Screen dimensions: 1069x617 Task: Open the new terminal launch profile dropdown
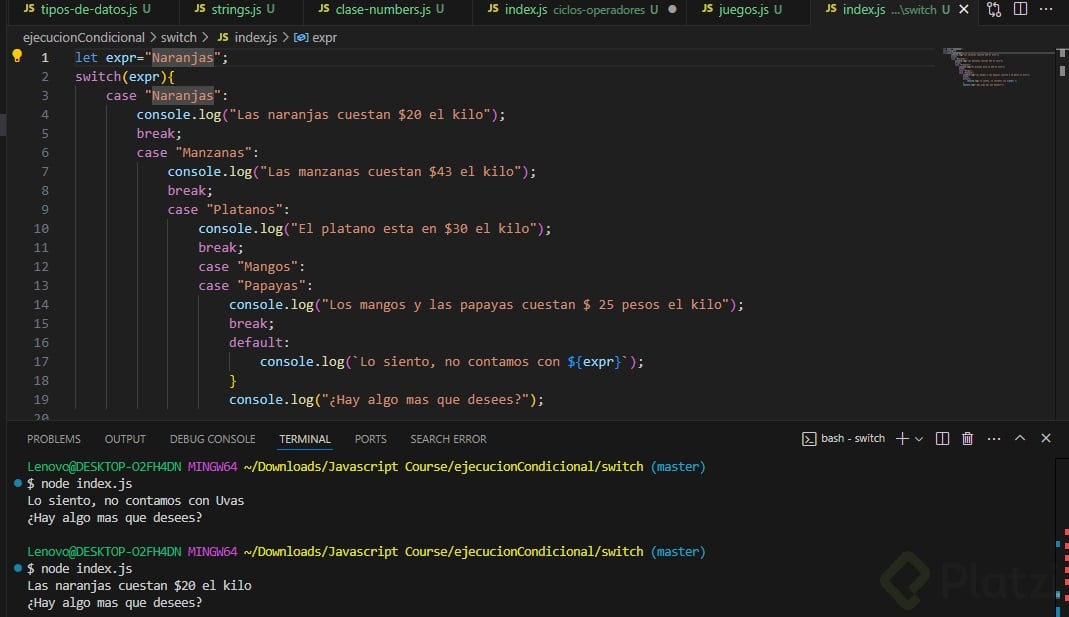[919, 439]
